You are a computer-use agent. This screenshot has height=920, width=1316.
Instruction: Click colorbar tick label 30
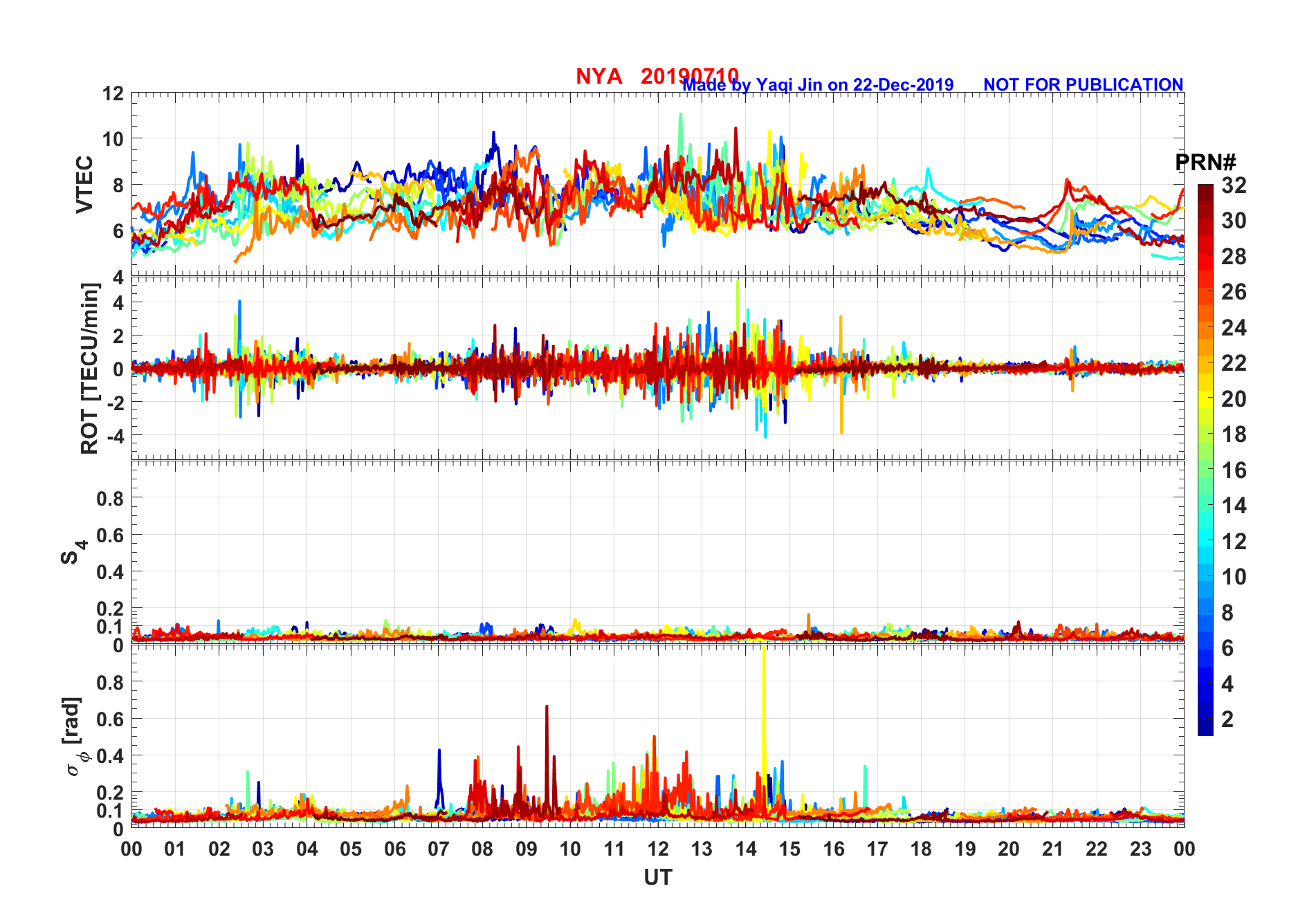click(x=1234, y=221)
